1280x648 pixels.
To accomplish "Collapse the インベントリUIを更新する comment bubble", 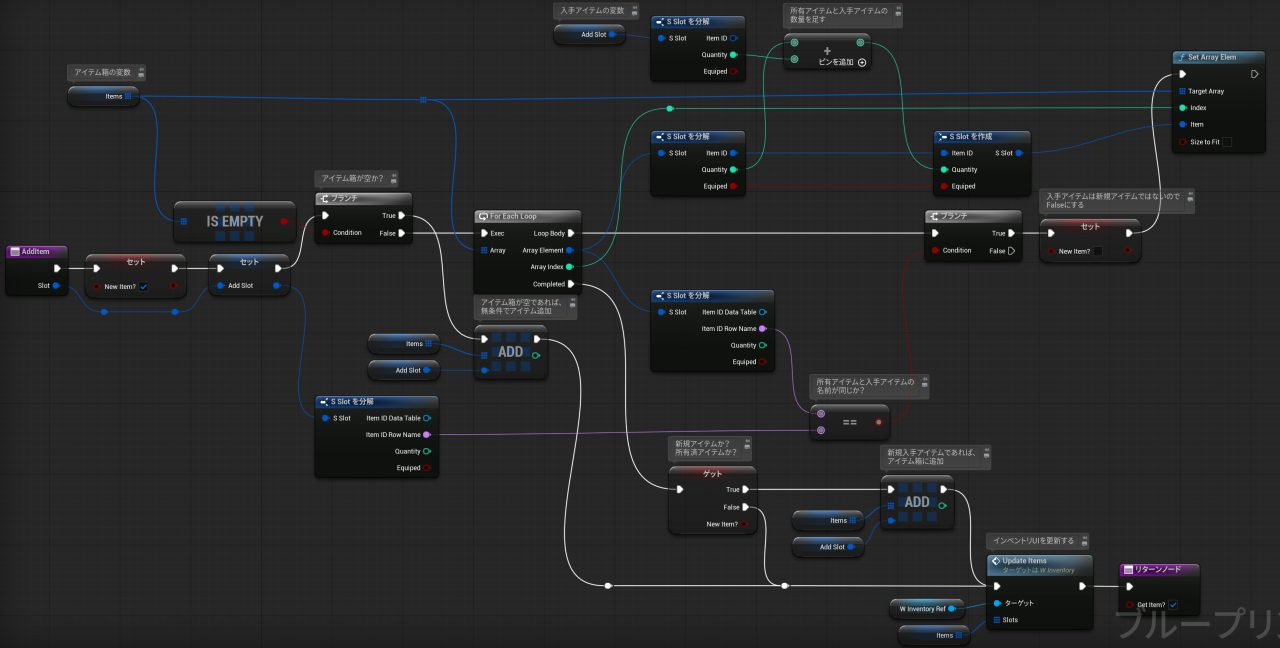I will tap(1084, 541).
